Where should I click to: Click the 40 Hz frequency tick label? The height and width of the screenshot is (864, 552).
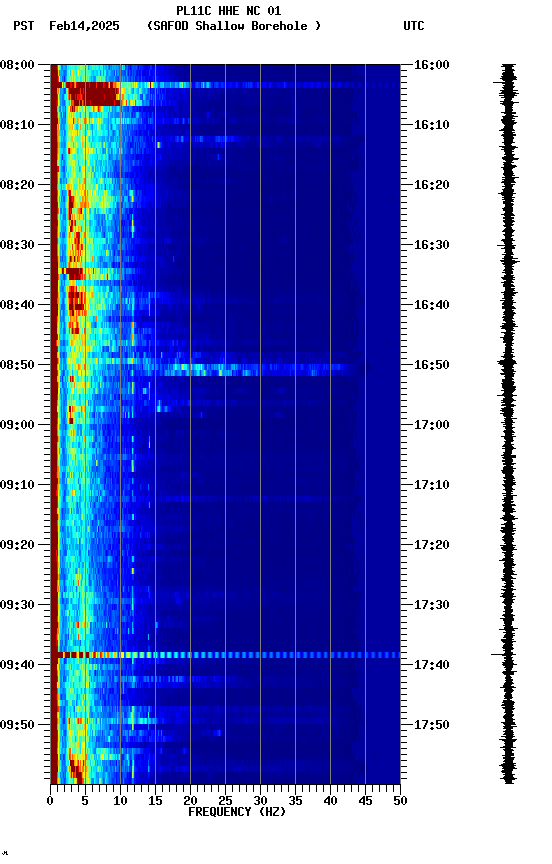pos(330,801)
